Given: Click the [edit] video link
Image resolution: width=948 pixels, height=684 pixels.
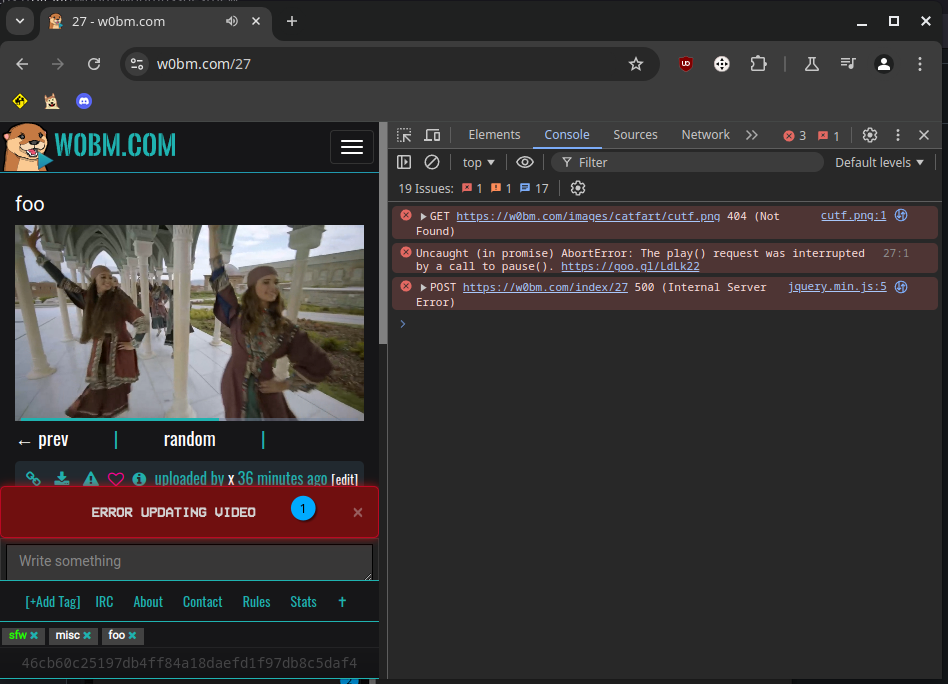Looking at the screenshot, I should (x=345, y=480).
